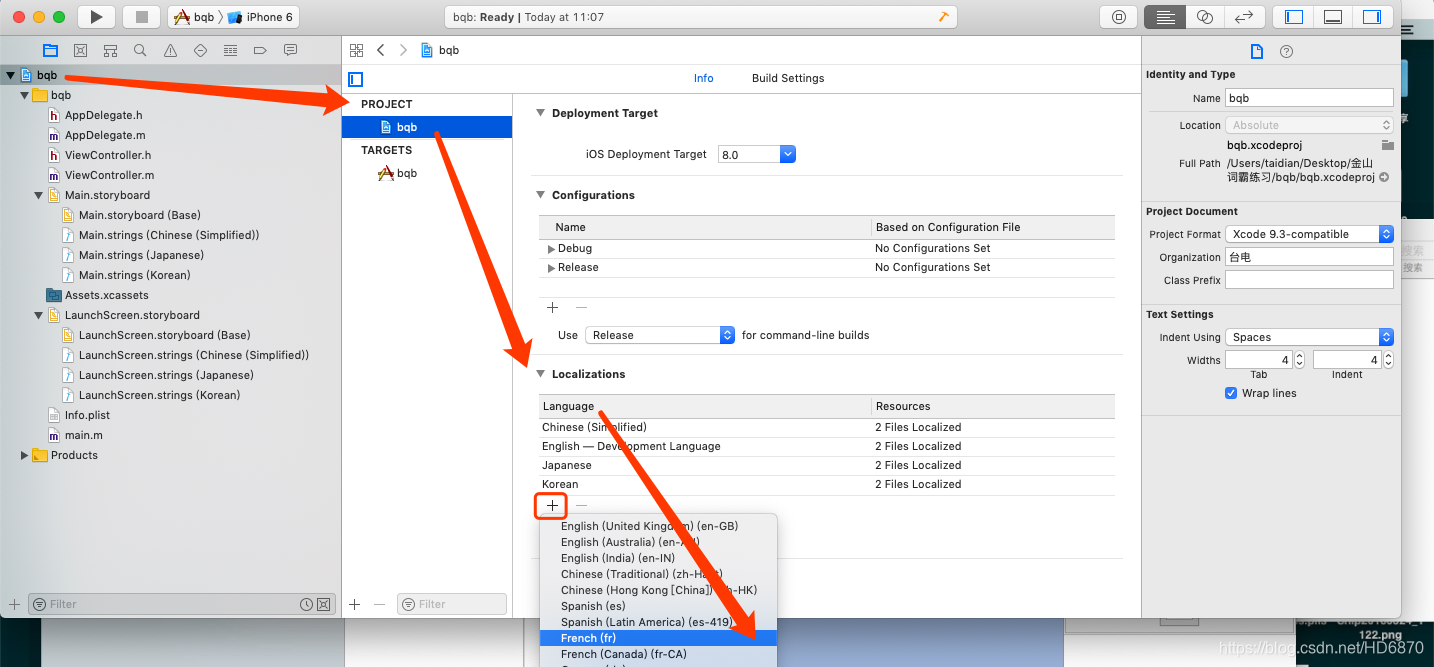The width and height of the screenshot is (1434, 667).
Task: Increase Indent width with the stepper
Action: pyautogui.click(x=1388, y=355)
